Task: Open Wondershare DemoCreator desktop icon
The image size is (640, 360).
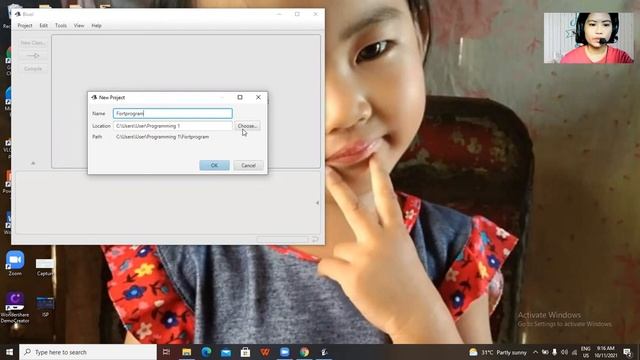Action: tap(15, 308)
